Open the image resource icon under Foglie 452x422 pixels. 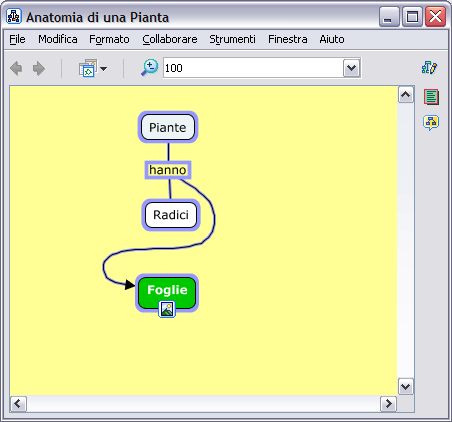(x=167, y=309)
